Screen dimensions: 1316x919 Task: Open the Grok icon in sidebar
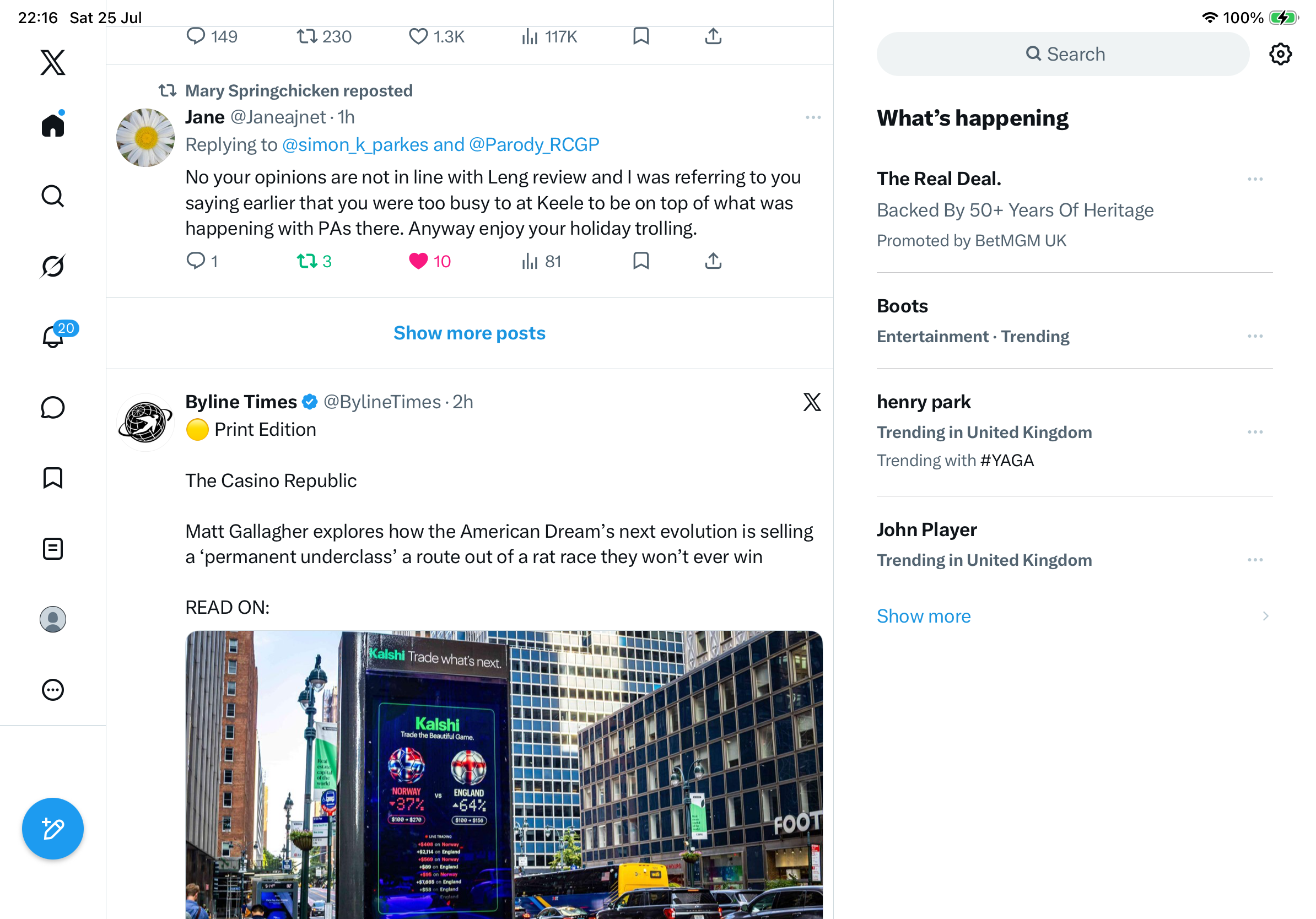pyautogui.click(x=53, y=266)
